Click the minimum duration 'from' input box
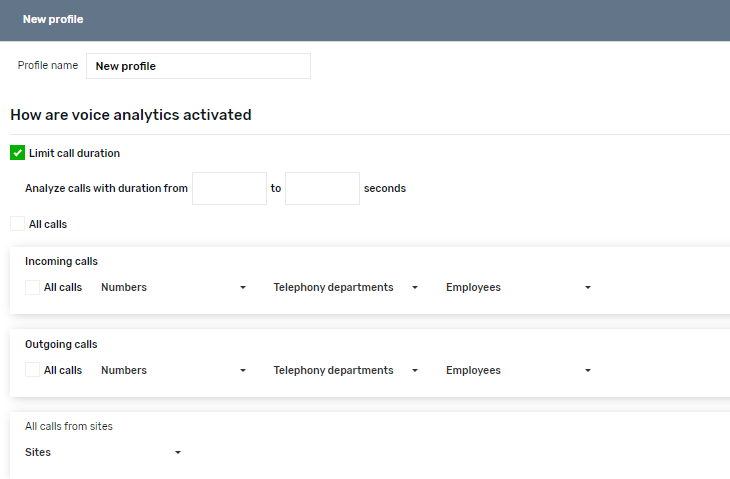The height and width of the screenshot is (479, 730). [x=229, y=188]
